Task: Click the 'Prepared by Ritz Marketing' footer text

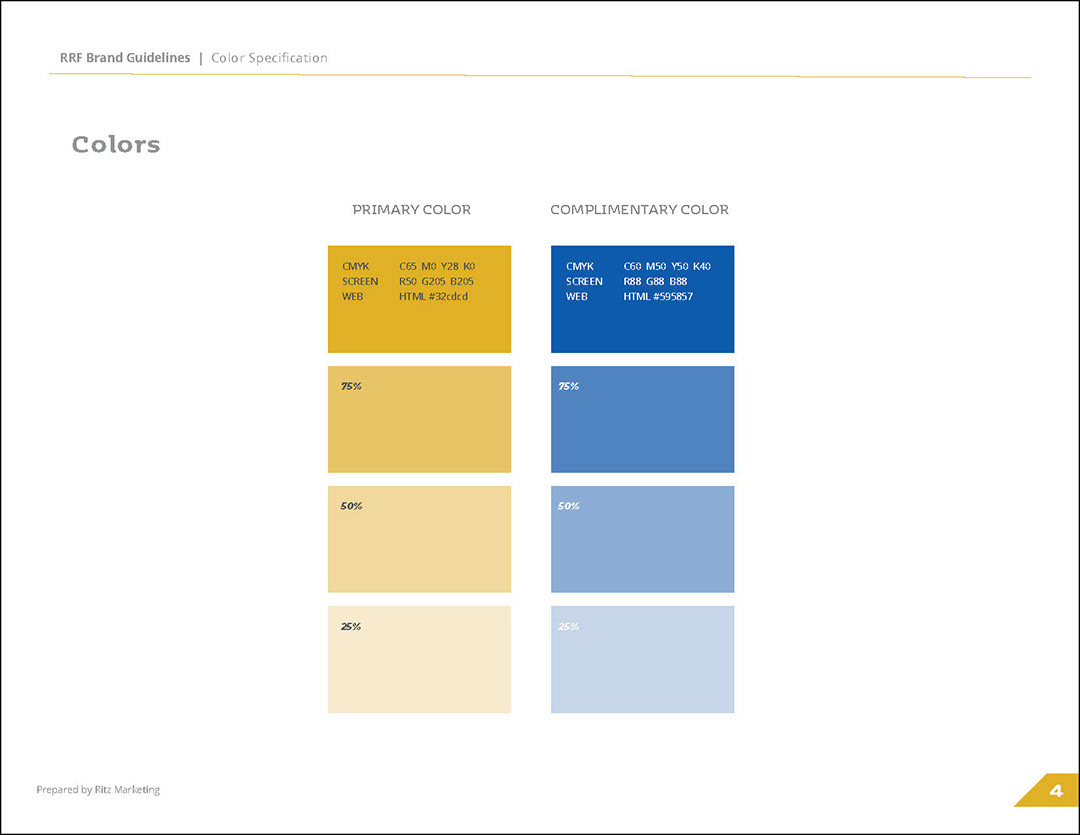Action: pyautogui.click(x=98, y=790)
